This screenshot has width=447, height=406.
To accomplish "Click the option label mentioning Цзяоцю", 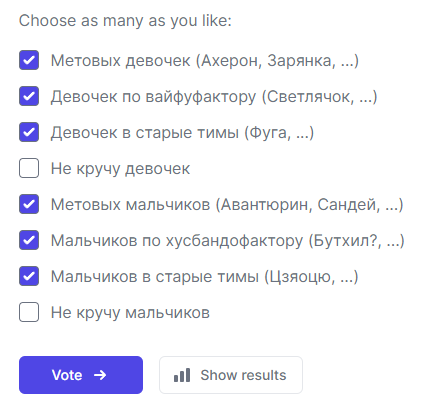I will click(x=205, y=277).
